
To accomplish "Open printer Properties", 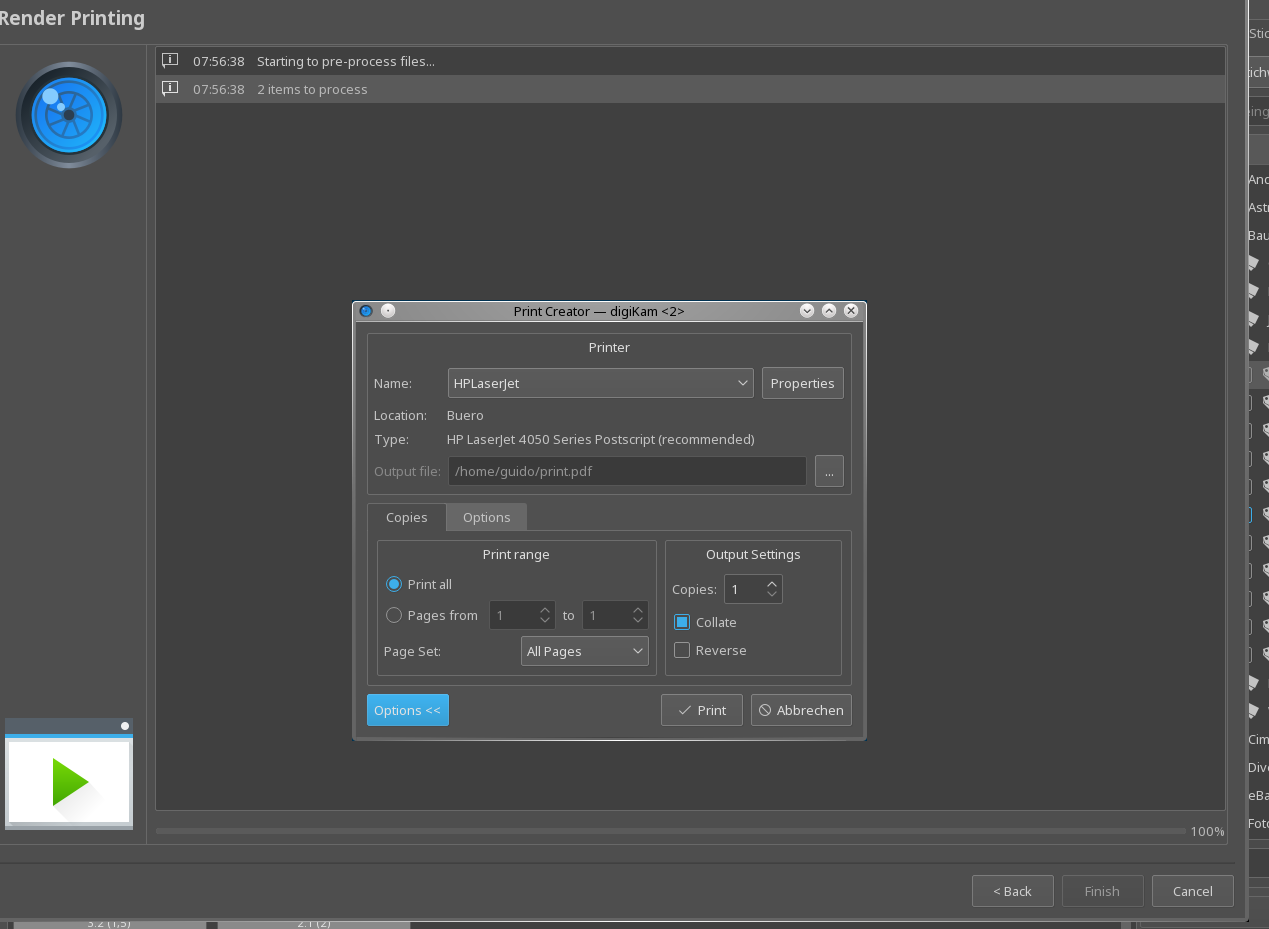I will (802, 383).
